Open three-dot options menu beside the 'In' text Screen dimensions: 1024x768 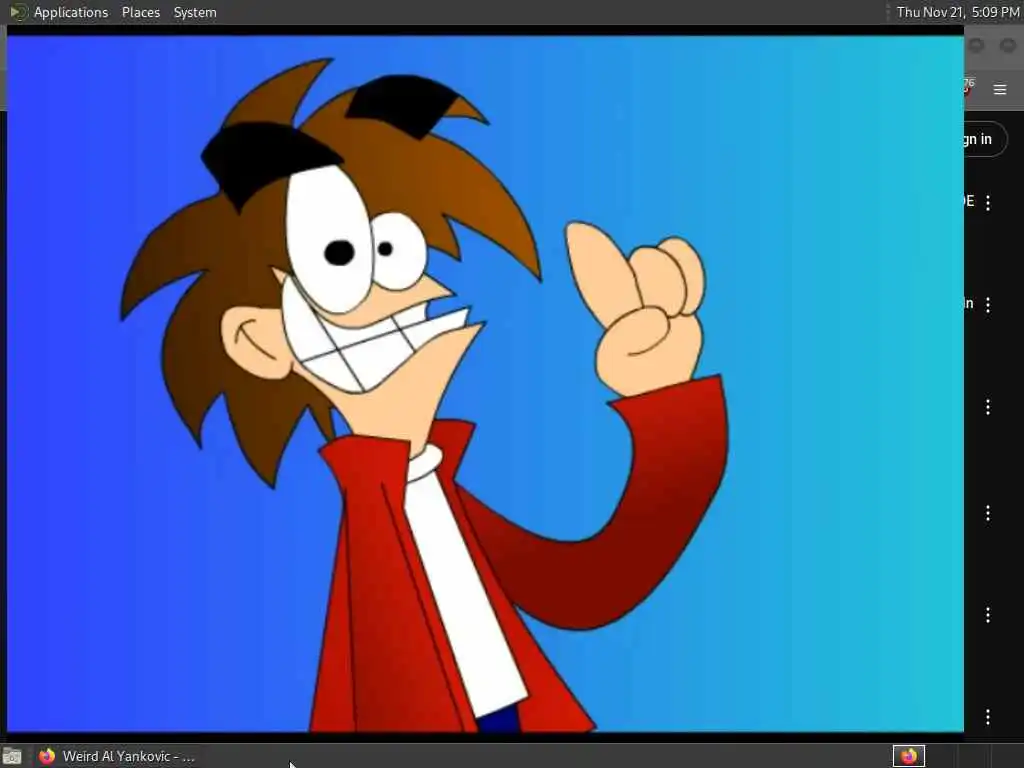987,304
